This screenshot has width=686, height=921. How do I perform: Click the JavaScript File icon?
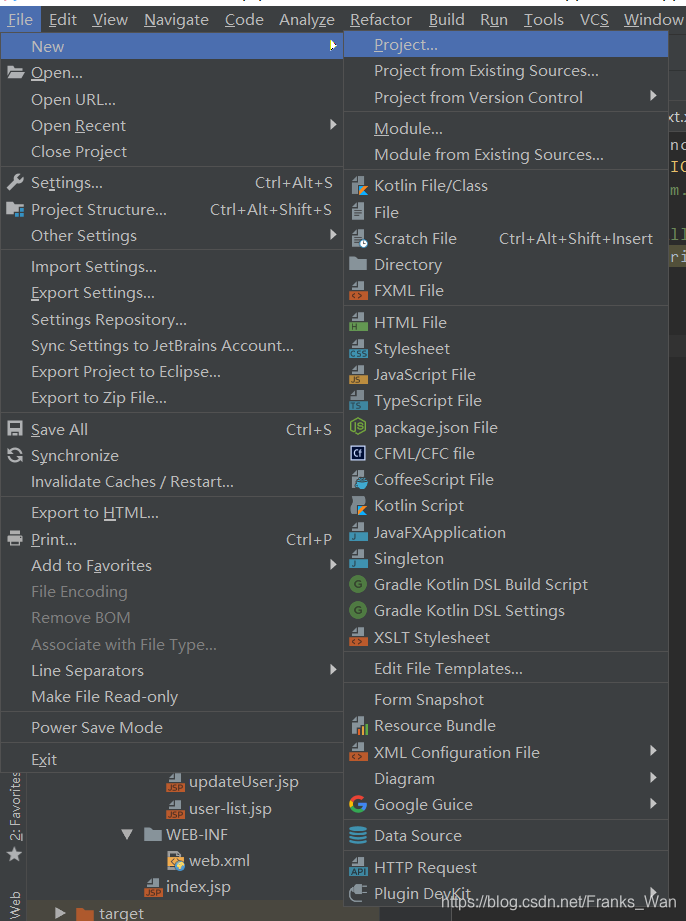pyautogui.click(x=358, y=375)
